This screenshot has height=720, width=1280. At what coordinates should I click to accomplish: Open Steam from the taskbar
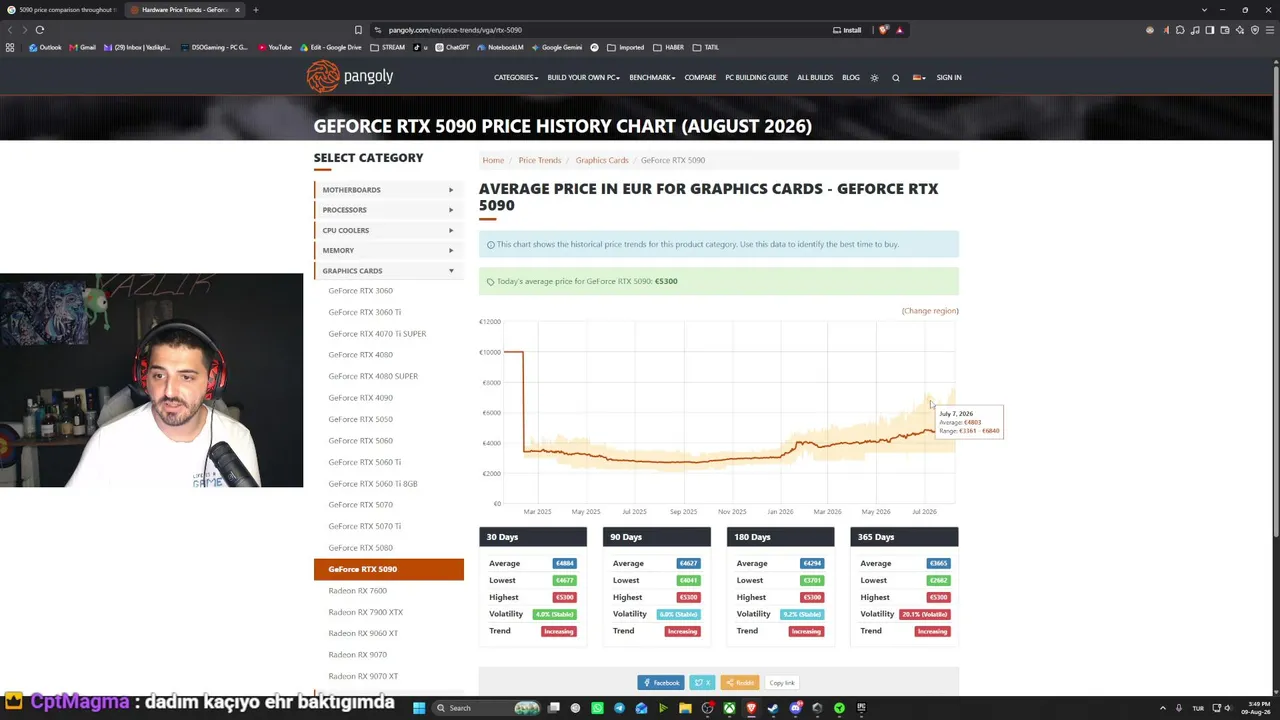click(x=773, y=708)
